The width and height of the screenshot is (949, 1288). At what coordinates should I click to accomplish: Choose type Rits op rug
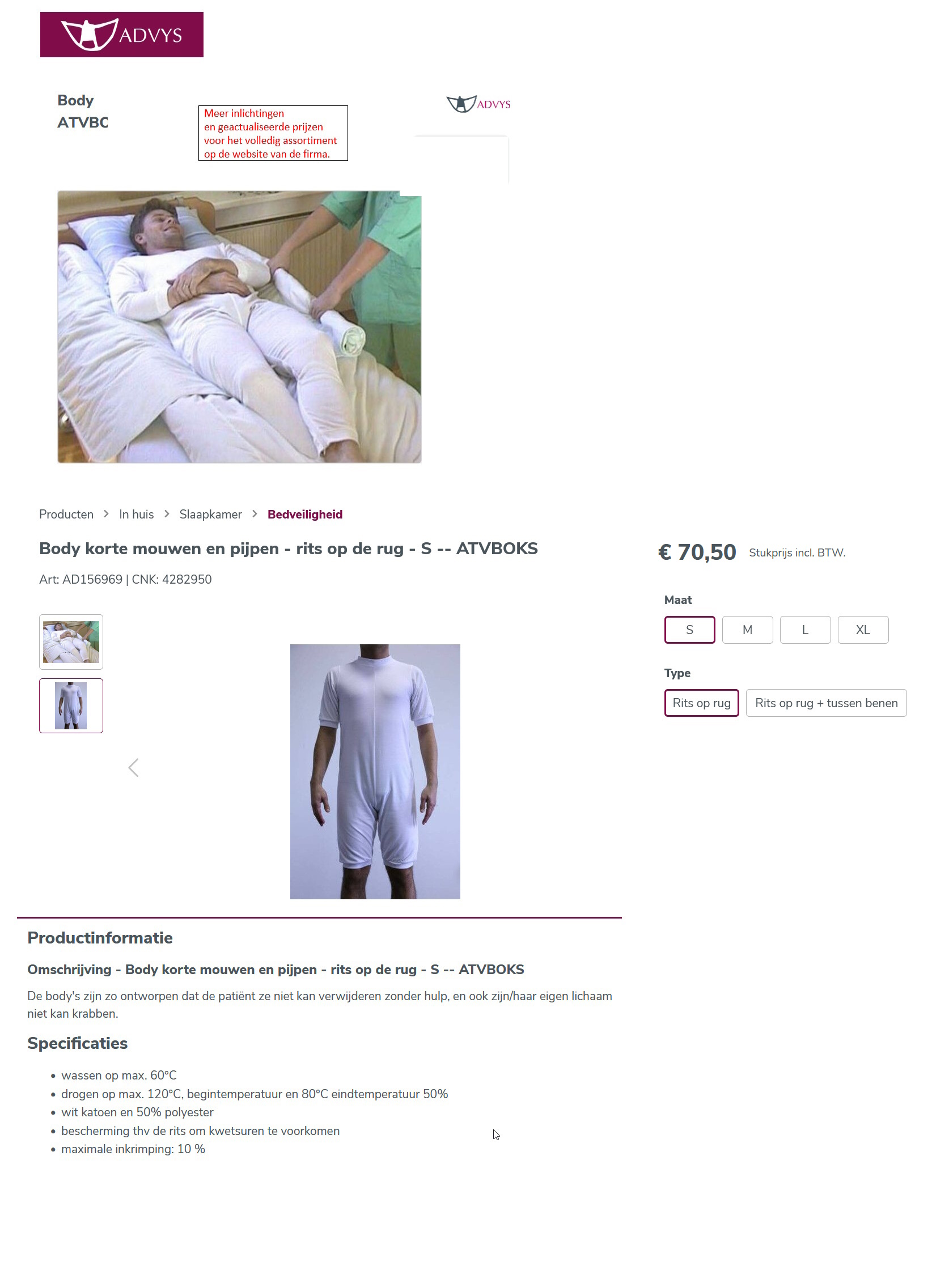[x=702, y=704]
